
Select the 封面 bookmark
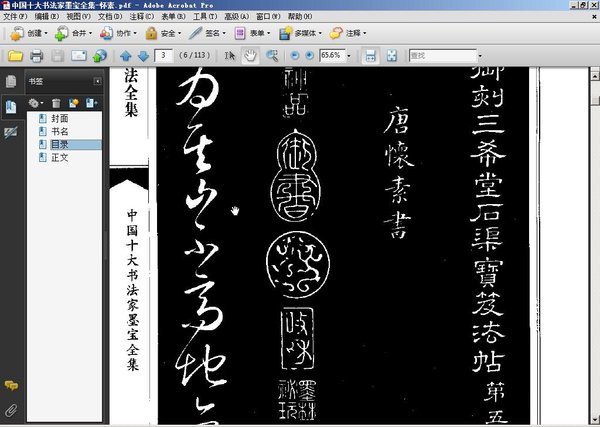coord(60,119)
